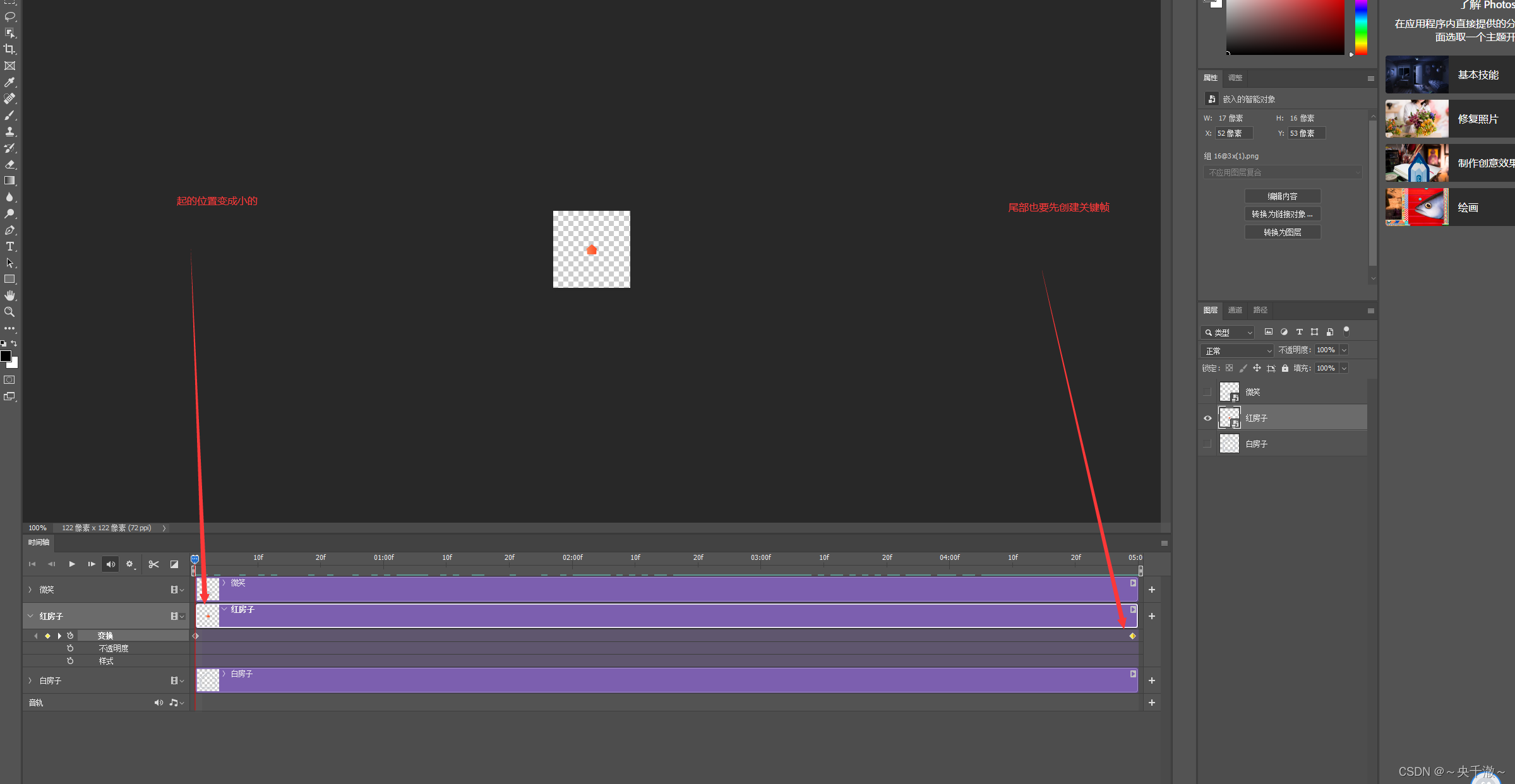Click the rainbow hue slider strip
This screenshot has height=784, width=1515.
tap(1361, 28)
